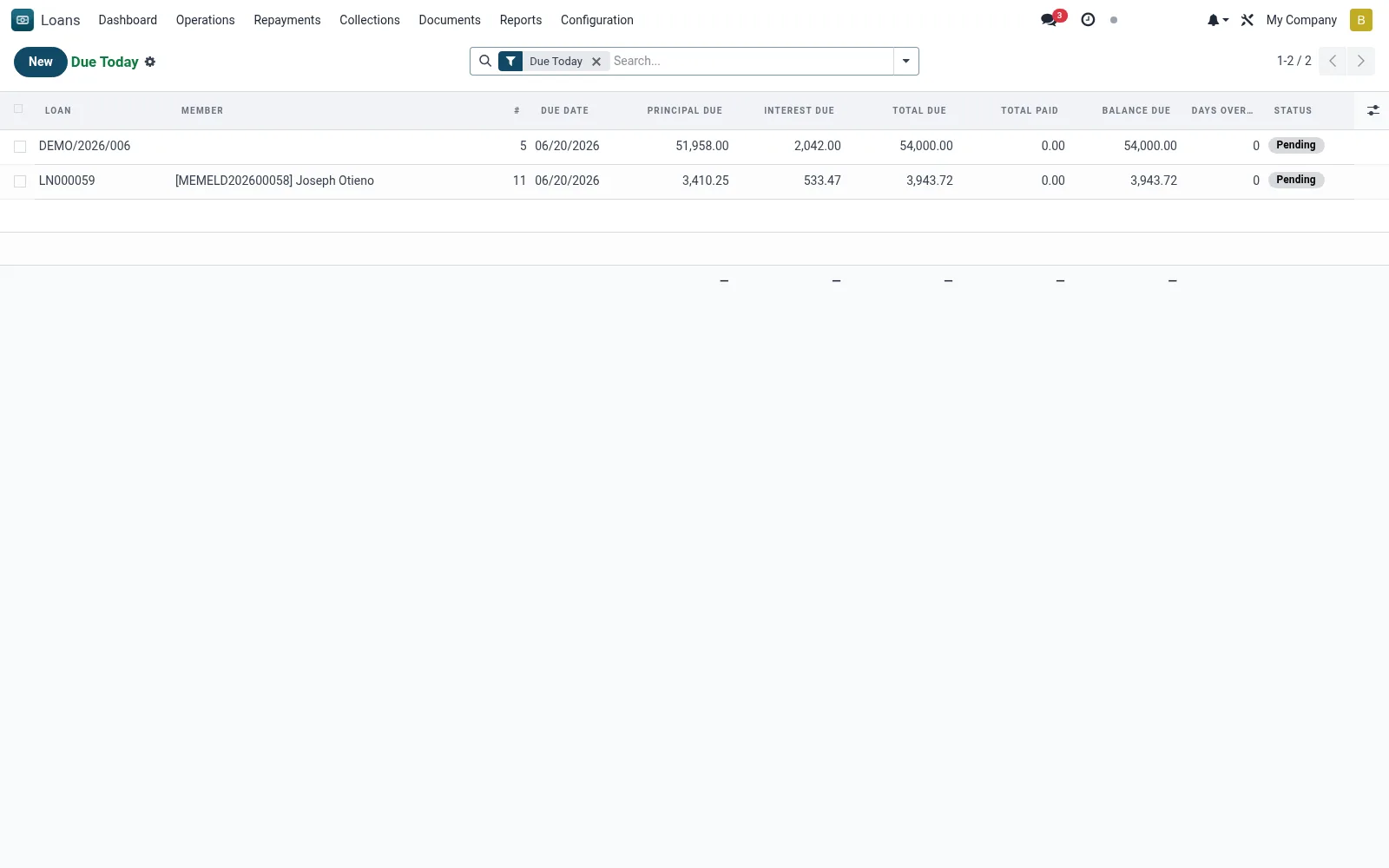Remove the Due Today filter tag

pyautogui.click(x=596, y=62)
